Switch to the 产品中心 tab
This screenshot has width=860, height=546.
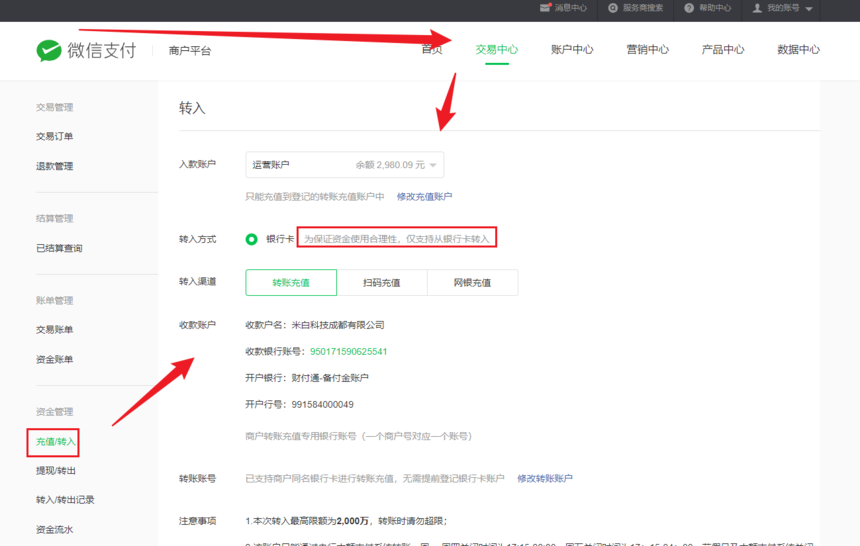pyautogui.click(x=723, y=49)
